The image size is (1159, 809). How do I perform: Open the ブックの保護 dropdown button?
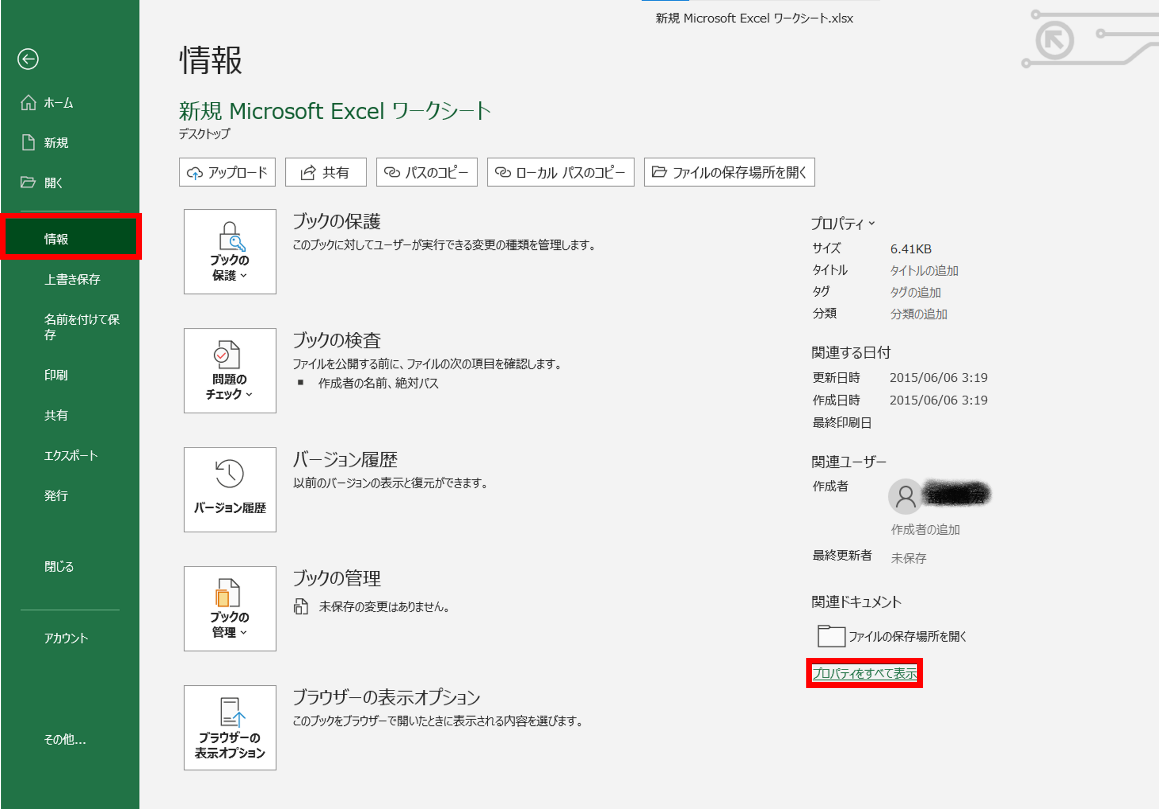point(230,251)
